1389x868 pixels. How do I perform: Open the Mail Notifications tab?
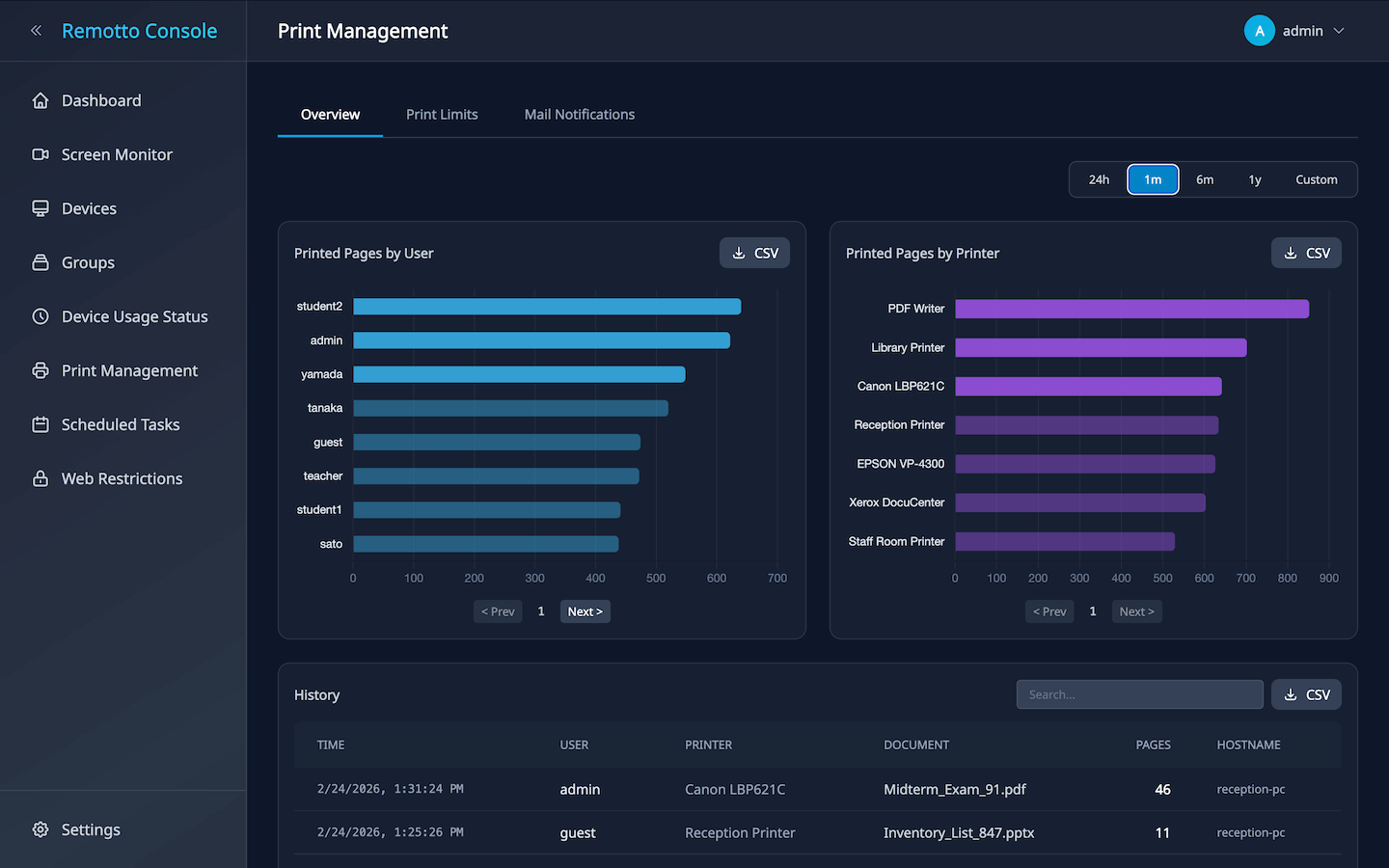(579, 114)
